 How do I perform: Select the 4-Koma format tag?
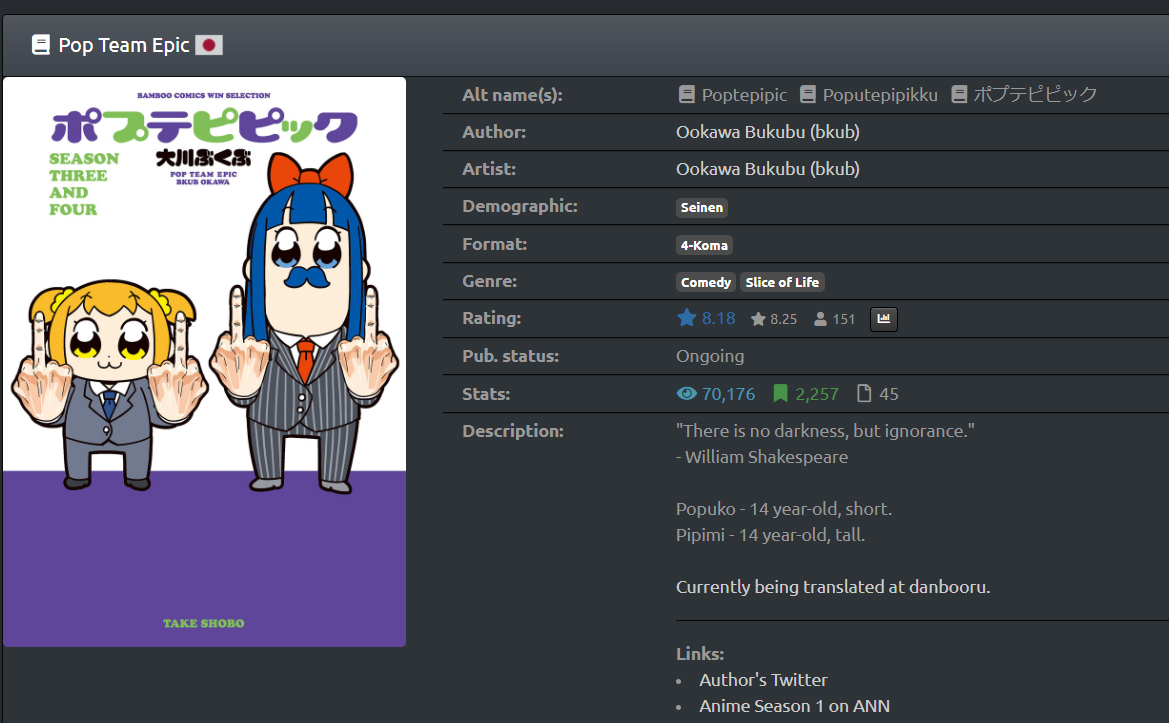pyautogui.click(x=704, y=245)
